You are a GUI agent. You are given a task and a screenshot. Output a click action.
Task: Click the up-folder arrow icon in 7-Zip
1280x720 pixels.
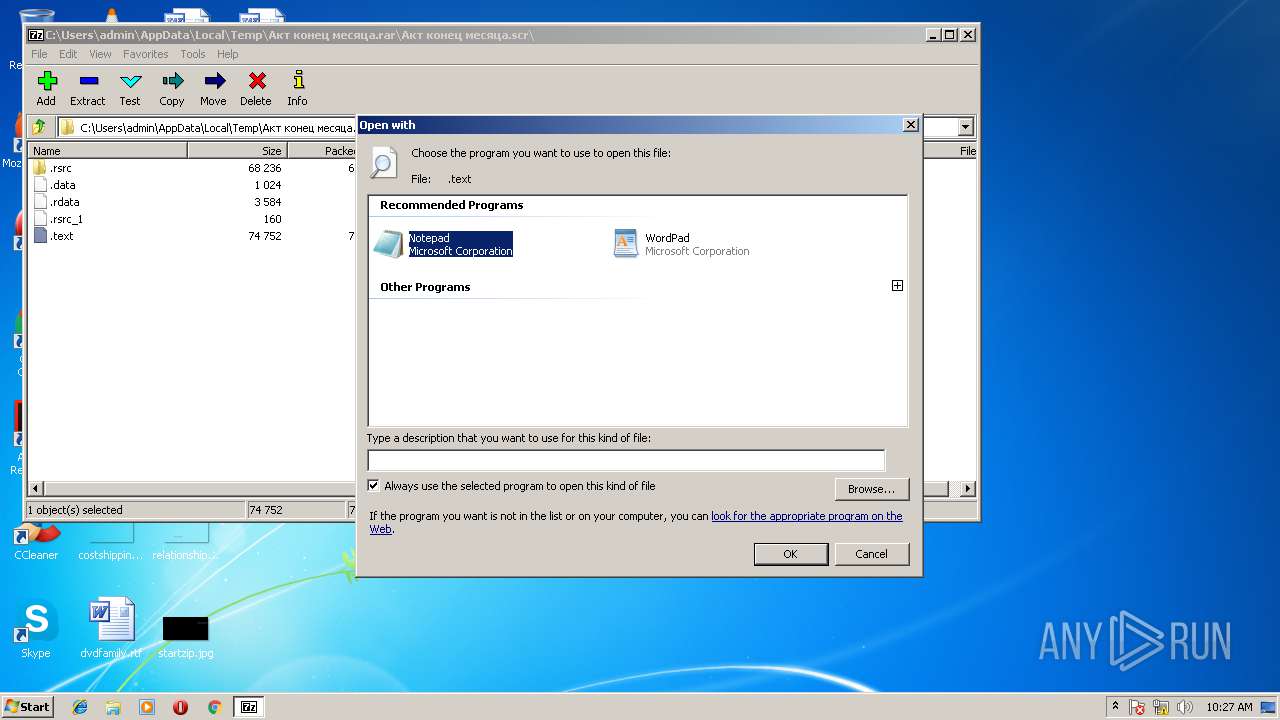point(39,127)
